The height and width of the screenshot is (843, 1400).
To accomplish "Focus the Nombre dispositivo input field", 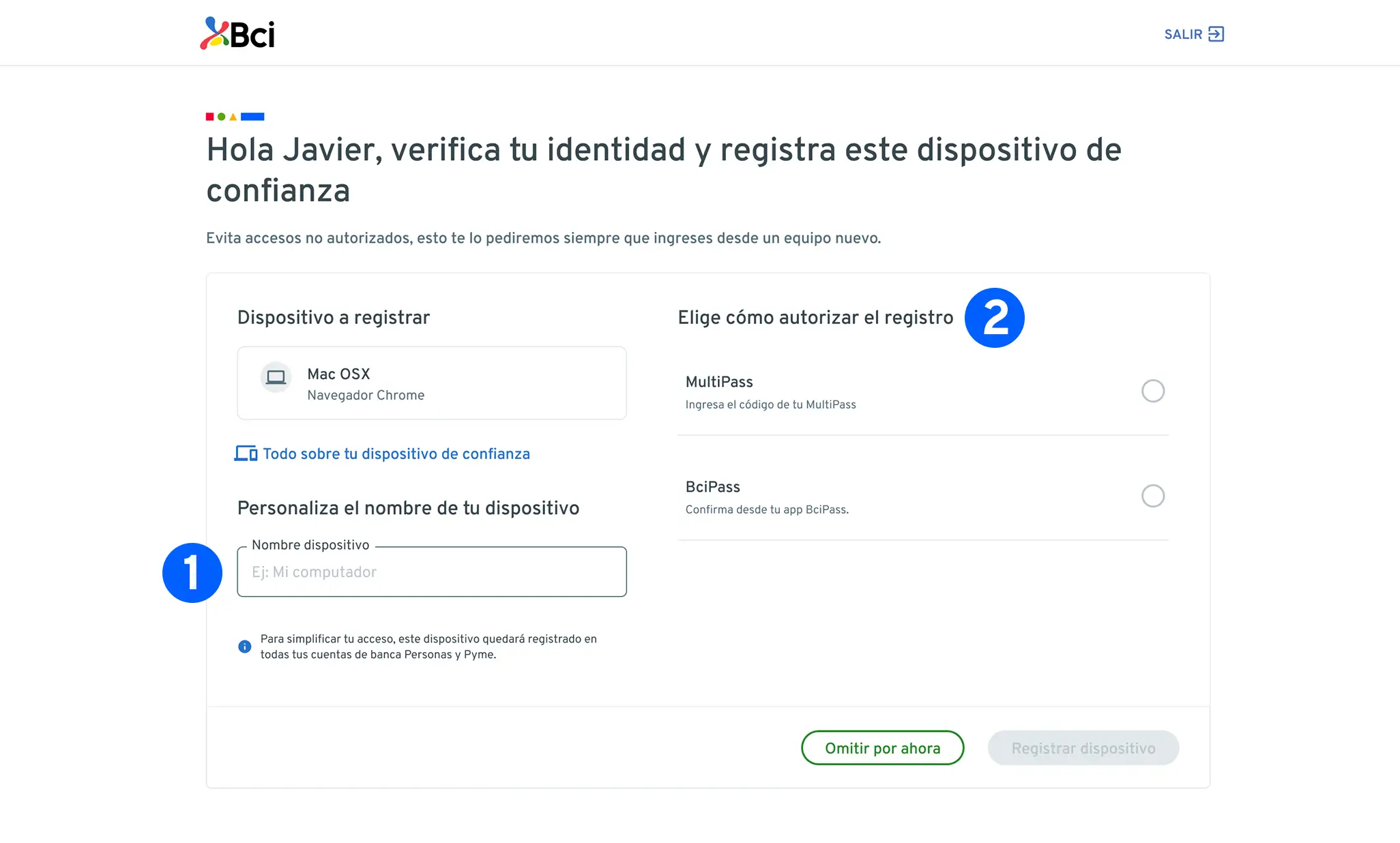I will (432, 572).
